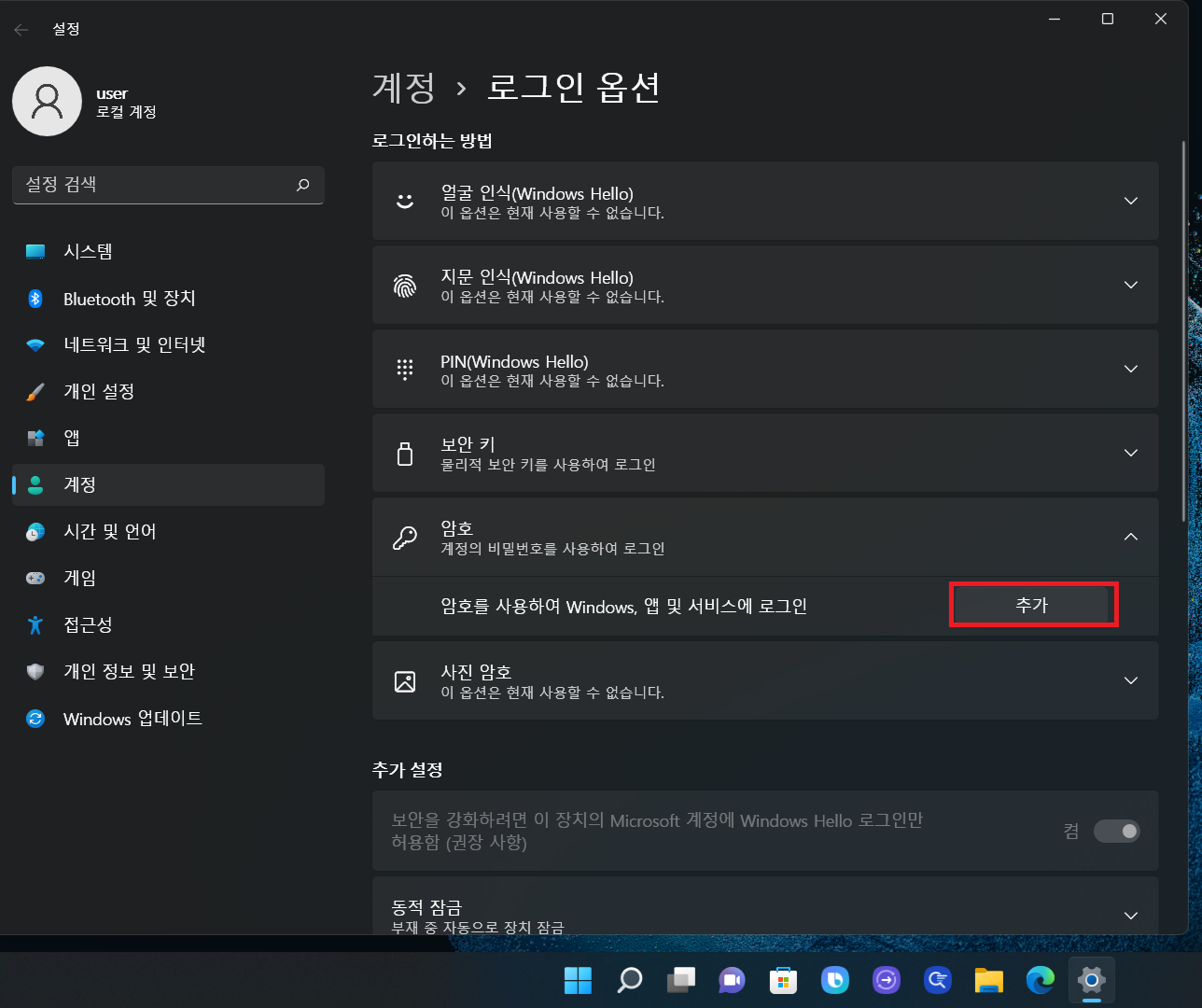This screenshot has width=1202, height=1008.
Task: Click the 앱 sidebar label
Action: tap(72, 439)
